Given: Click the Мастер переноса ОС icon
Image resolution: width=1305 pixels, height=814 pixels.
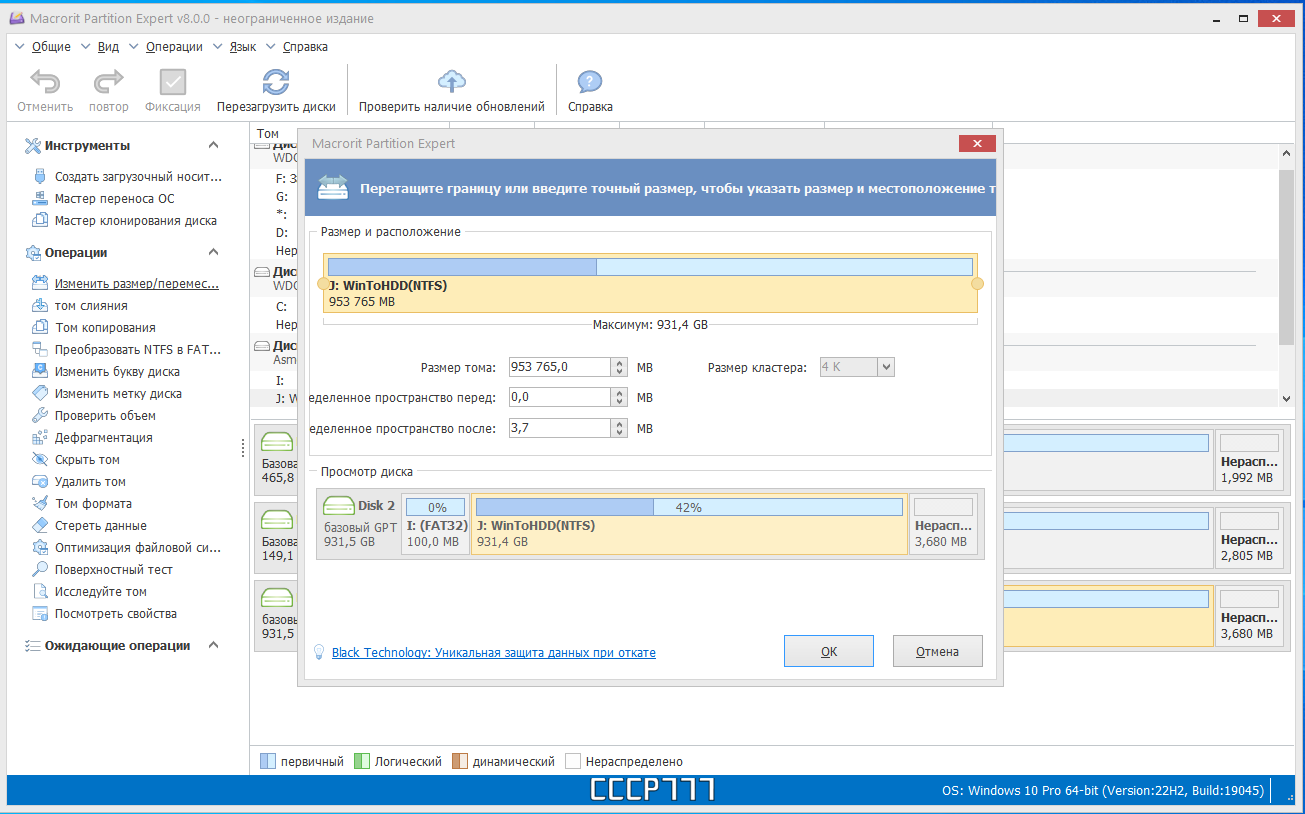Looking at the screenshot, I should tap(40, 198).
